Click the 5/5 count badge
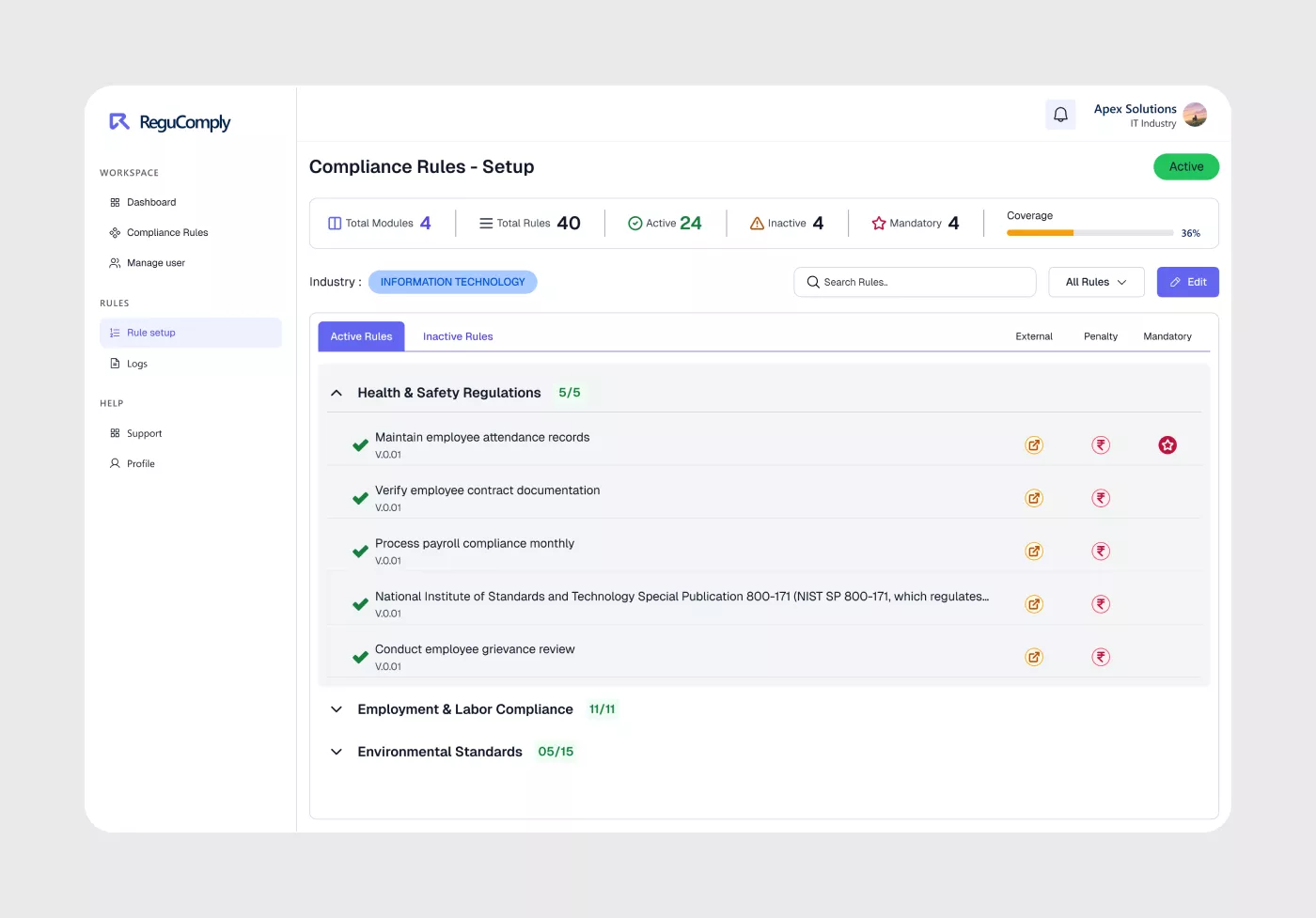 pos(570,393)
